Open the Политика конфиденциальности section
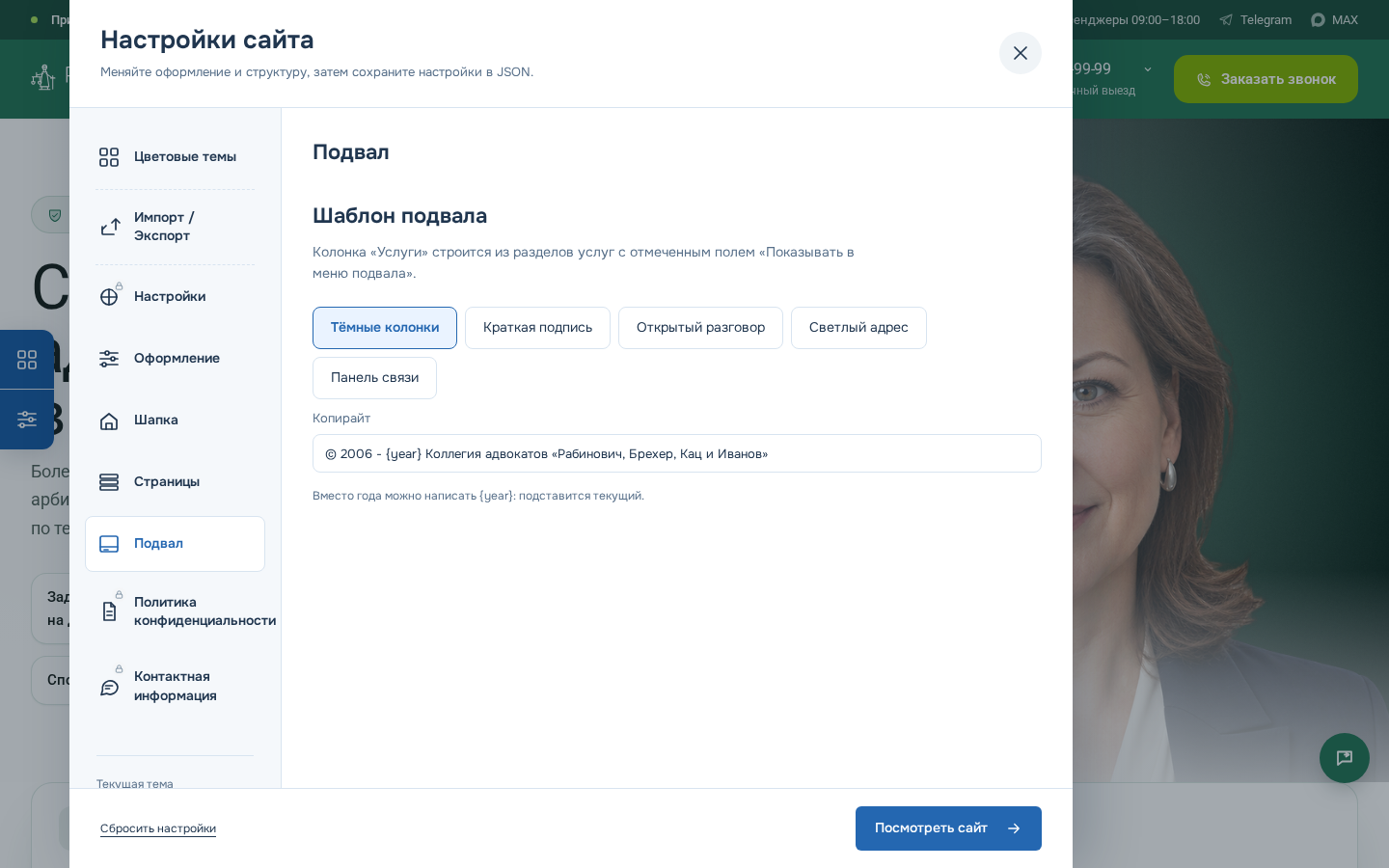Viewport: 1389px width, 868px height. click(176, 611)
